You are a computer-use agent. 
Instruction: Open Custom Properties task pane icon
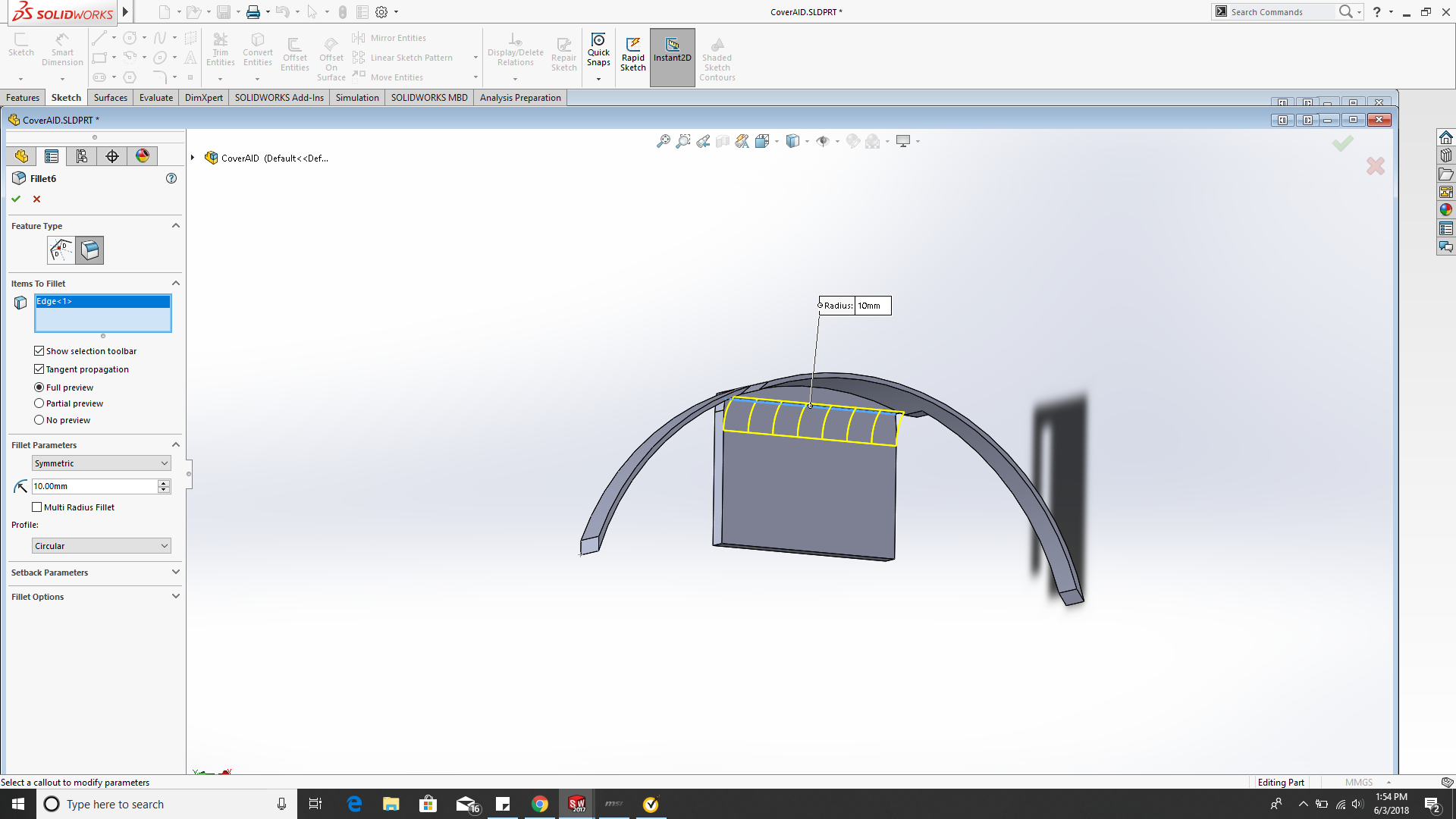[1446, 229]
